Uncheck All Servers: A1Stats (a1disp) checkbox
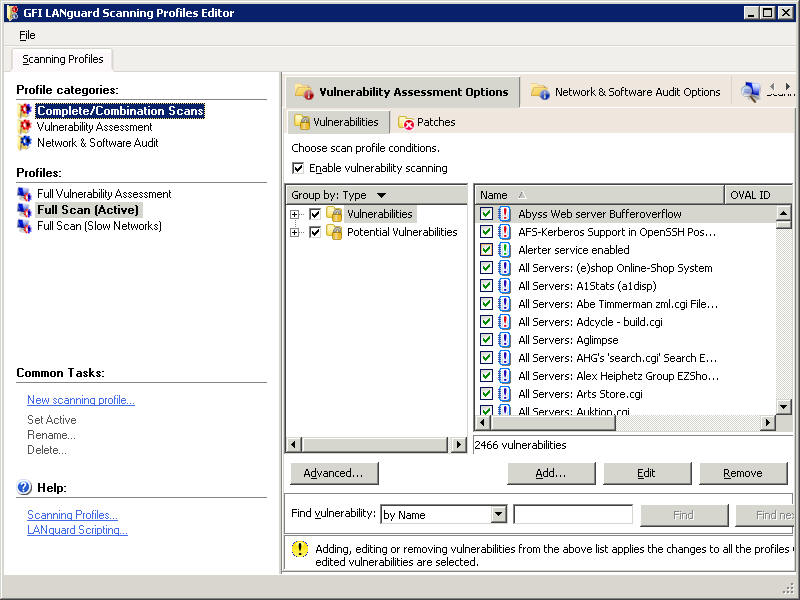 pyautogui.click(x=486, y=286)
